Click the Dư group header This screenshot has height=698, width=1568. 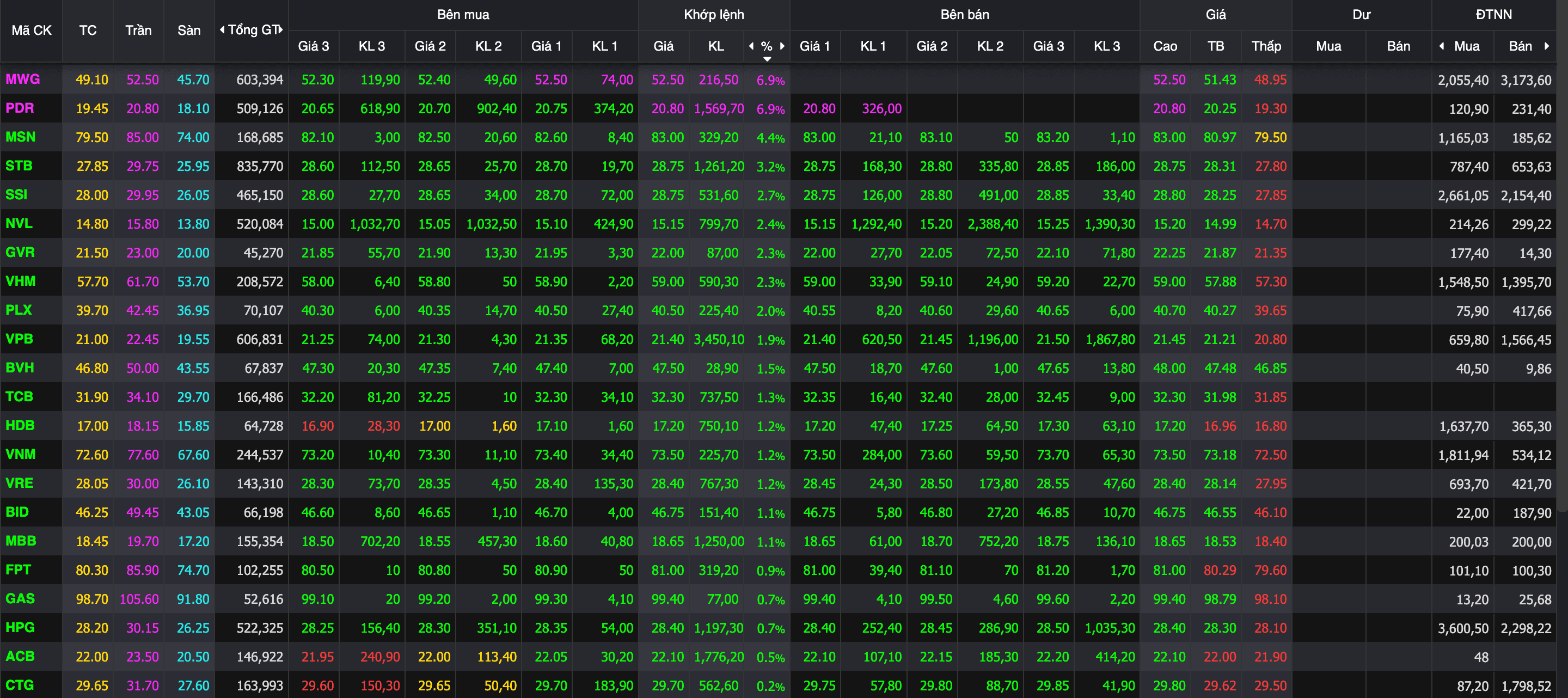tap(1362, 15)
